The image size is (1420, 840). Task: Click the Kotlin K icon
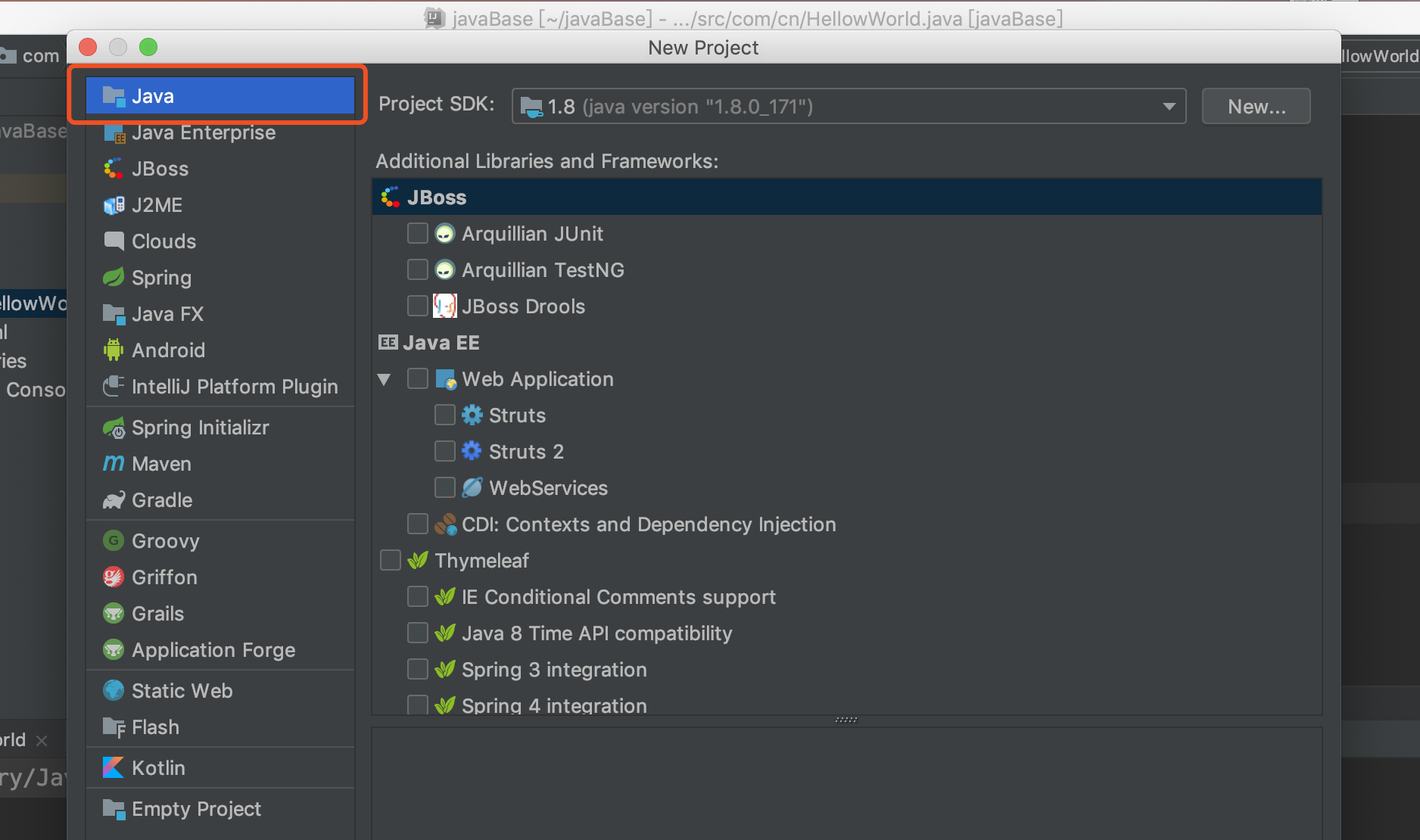[x=114, y=768]
